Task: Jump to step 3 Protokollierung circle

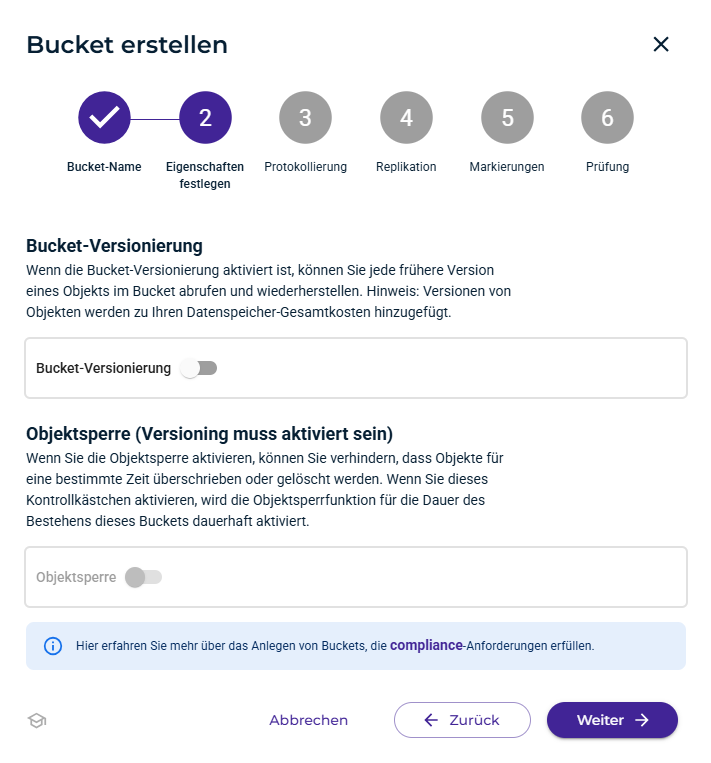Action: pyautogui.click(x=305, y=118)
